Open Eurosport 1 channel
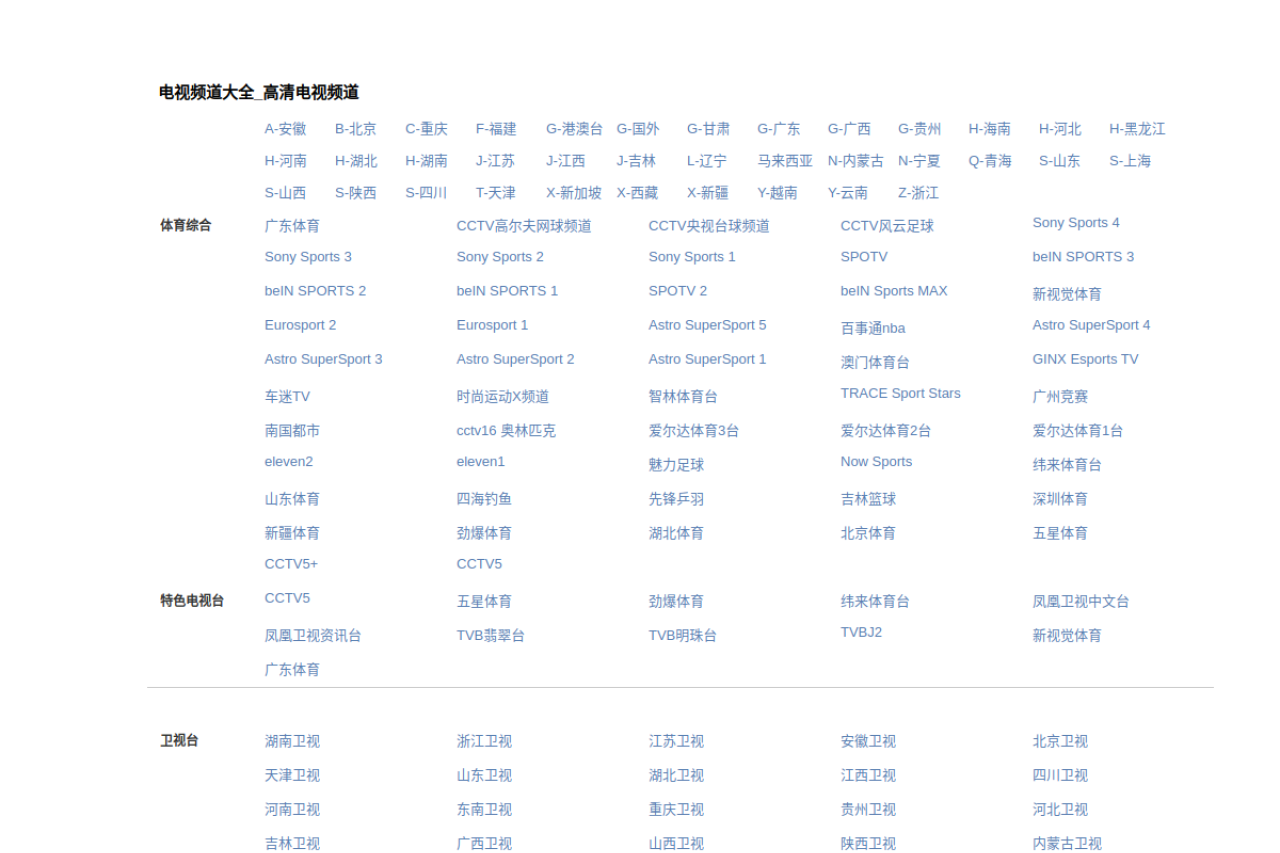Screen dimensions: 1280x853 [492, 325]
